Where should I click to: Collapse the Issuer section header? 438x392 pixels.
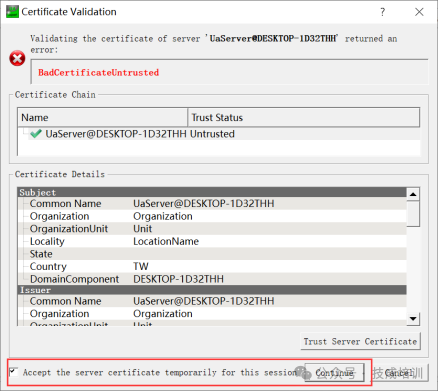(212, 290)
